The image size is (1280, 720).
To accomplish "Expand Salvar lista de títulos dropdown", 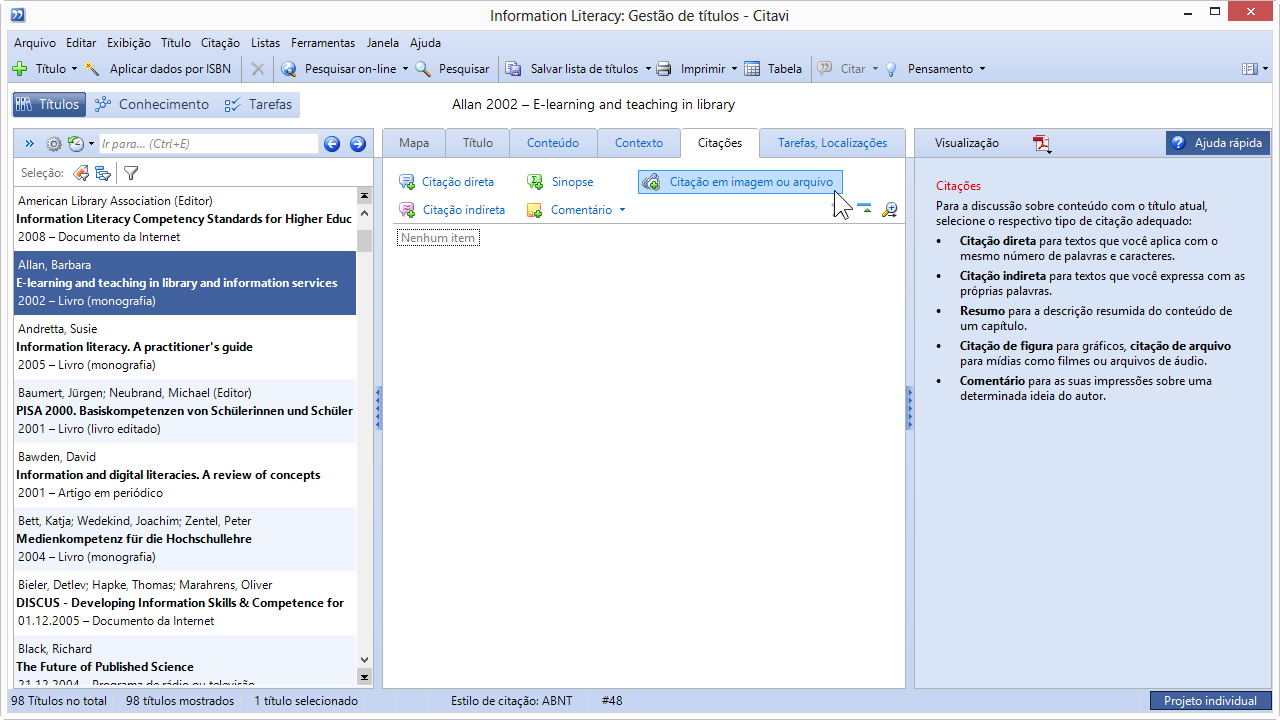I will click(x=647, y=69).
